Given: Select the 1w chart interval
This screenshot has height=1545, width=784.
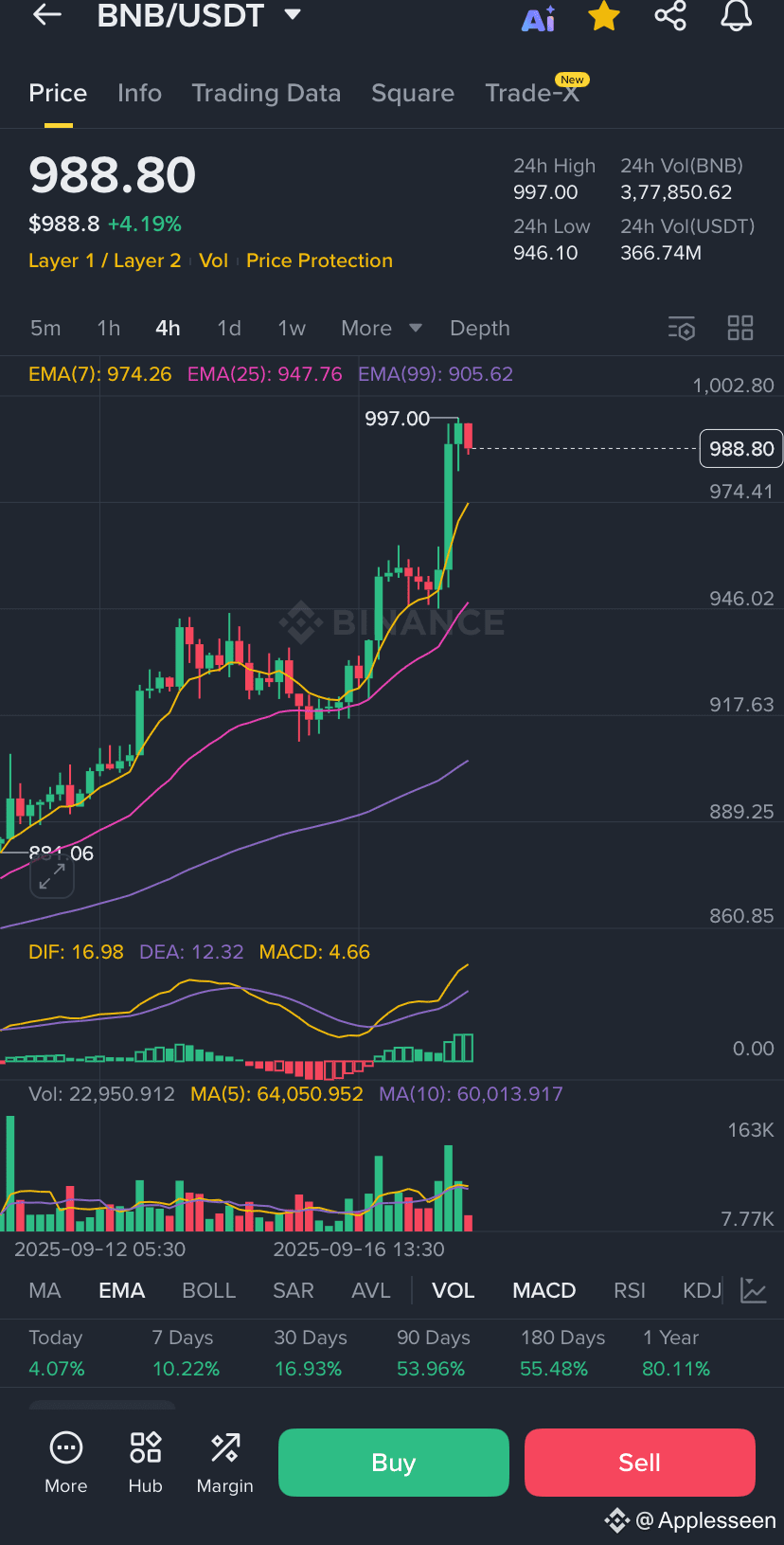Looking at the screenshot, I should pos(292,328).
